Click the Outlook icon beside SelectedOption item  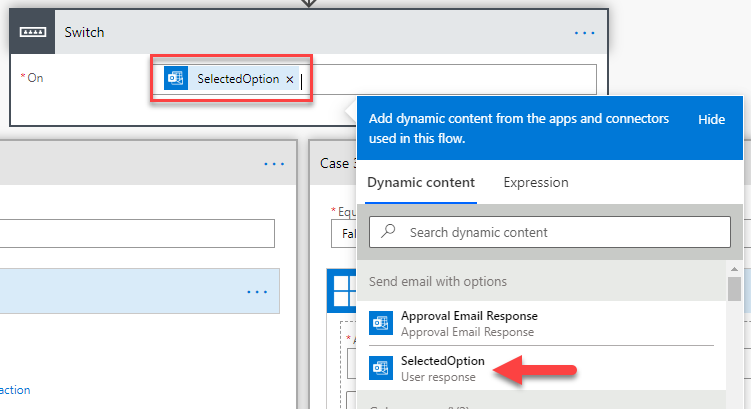click(x=381, y=368)
